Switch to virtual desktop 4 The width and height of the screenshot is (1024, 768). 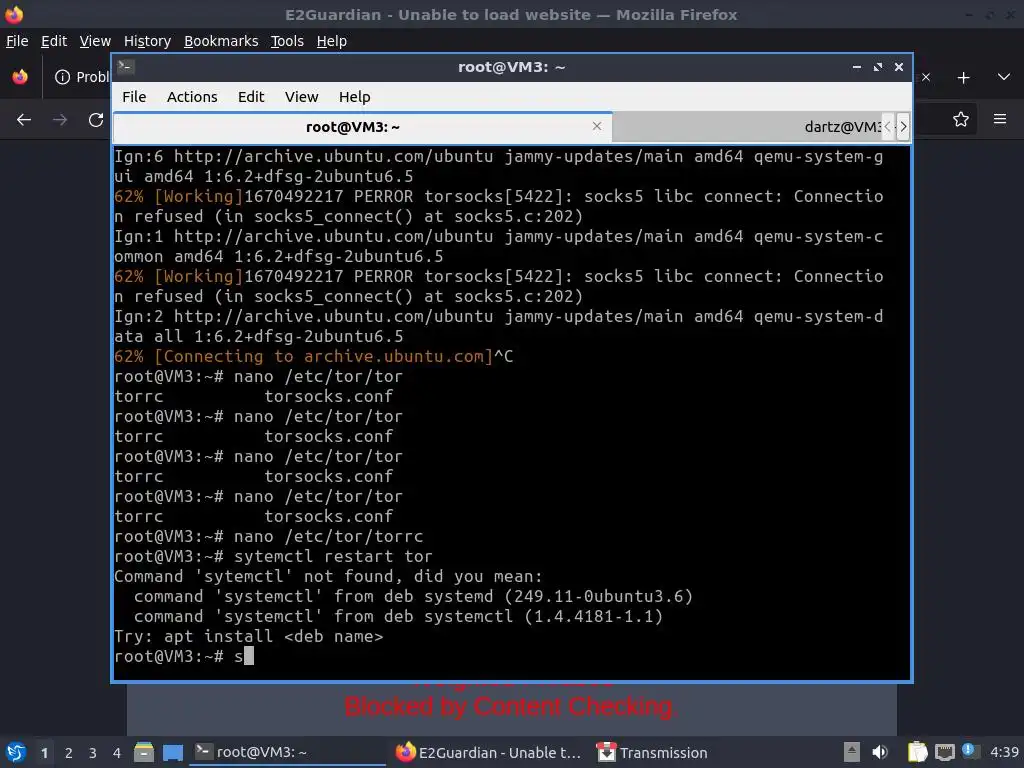[x=117, y=752]
